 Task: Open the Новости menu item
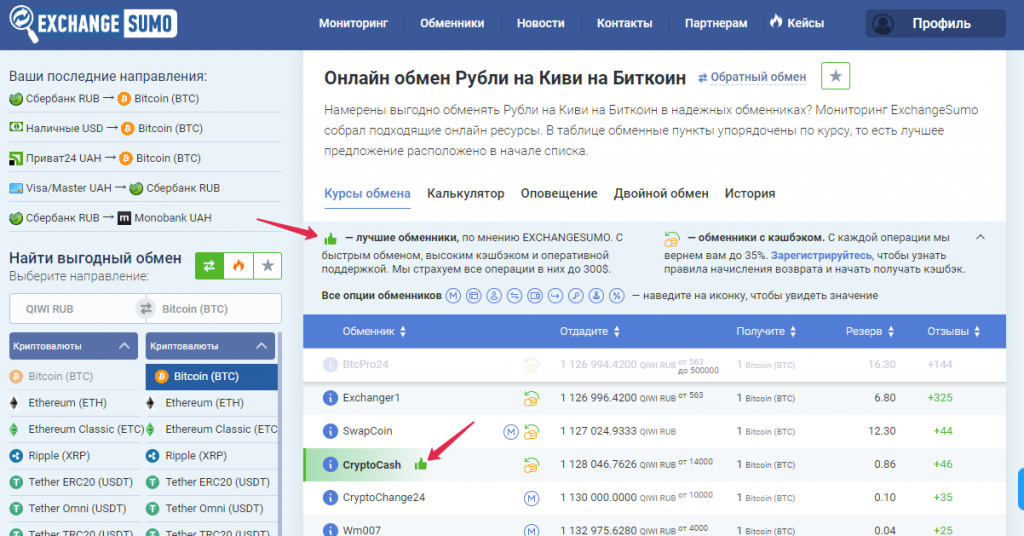(x=540, y=24)
